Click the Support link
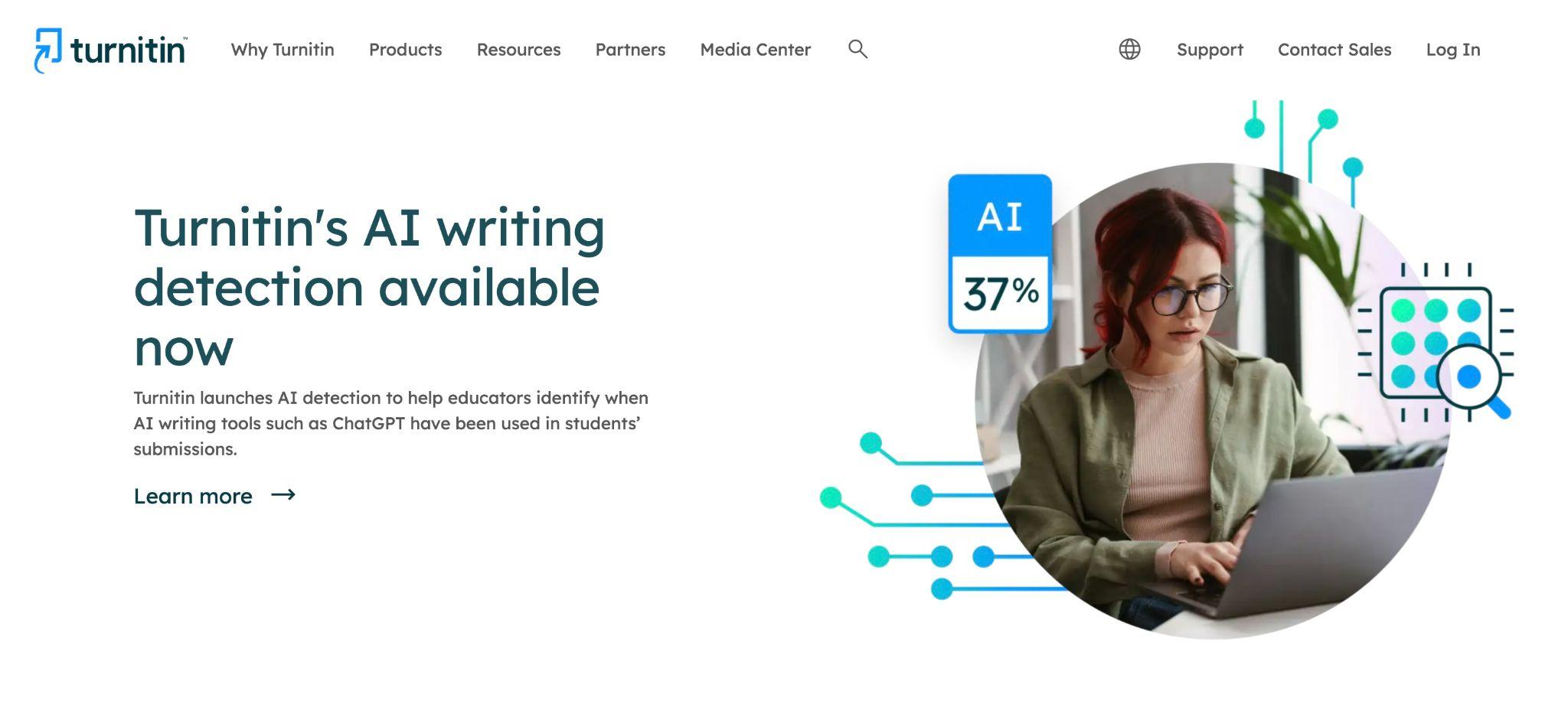This screenshot has height=704, width=1568. point(1210,50)
